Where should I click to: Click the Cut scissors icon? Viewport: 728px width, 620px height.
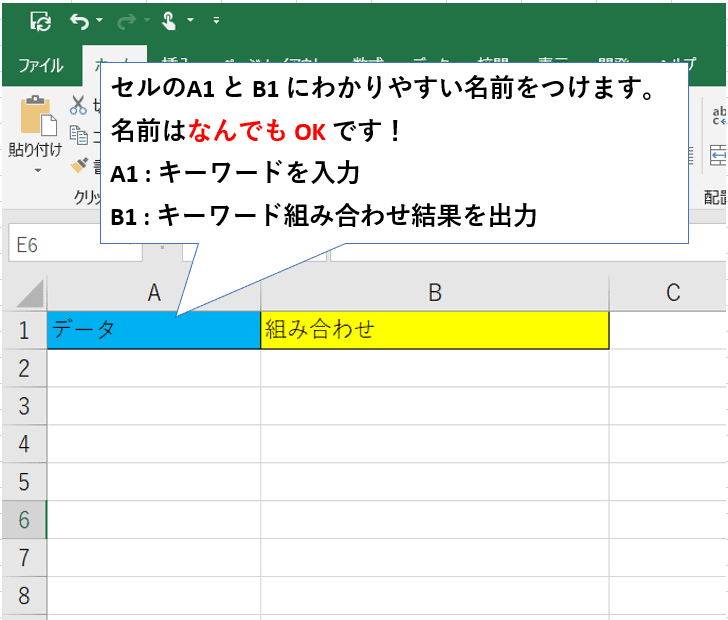coord(79,105)
